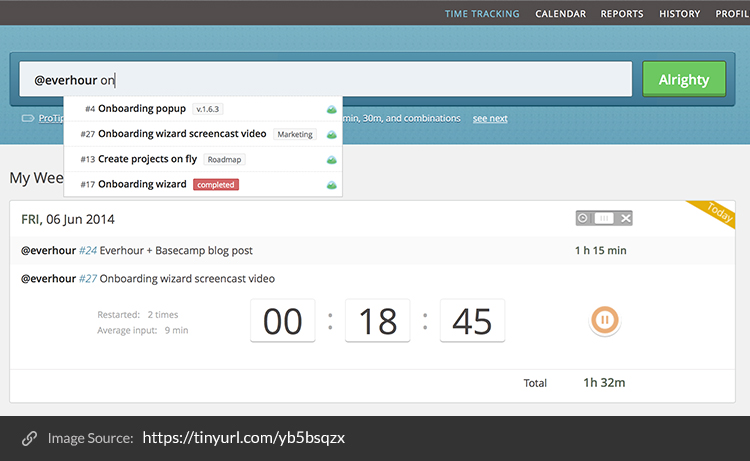Click the @everhour project on the screencast entry
The height and width of the screenshot is (461, 750).
[48, 279]
